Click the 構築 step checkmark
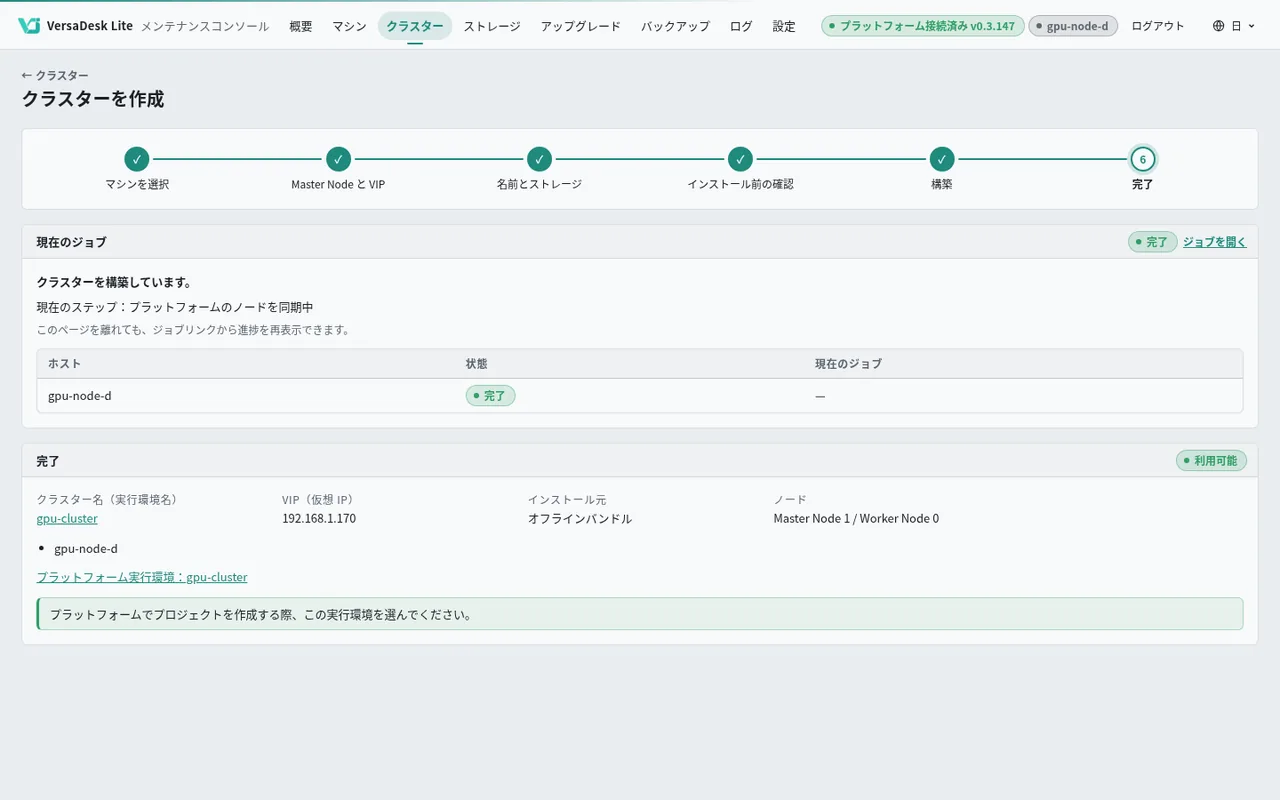The height and width of the screenshot is (800, 1280). pos(941,159)
